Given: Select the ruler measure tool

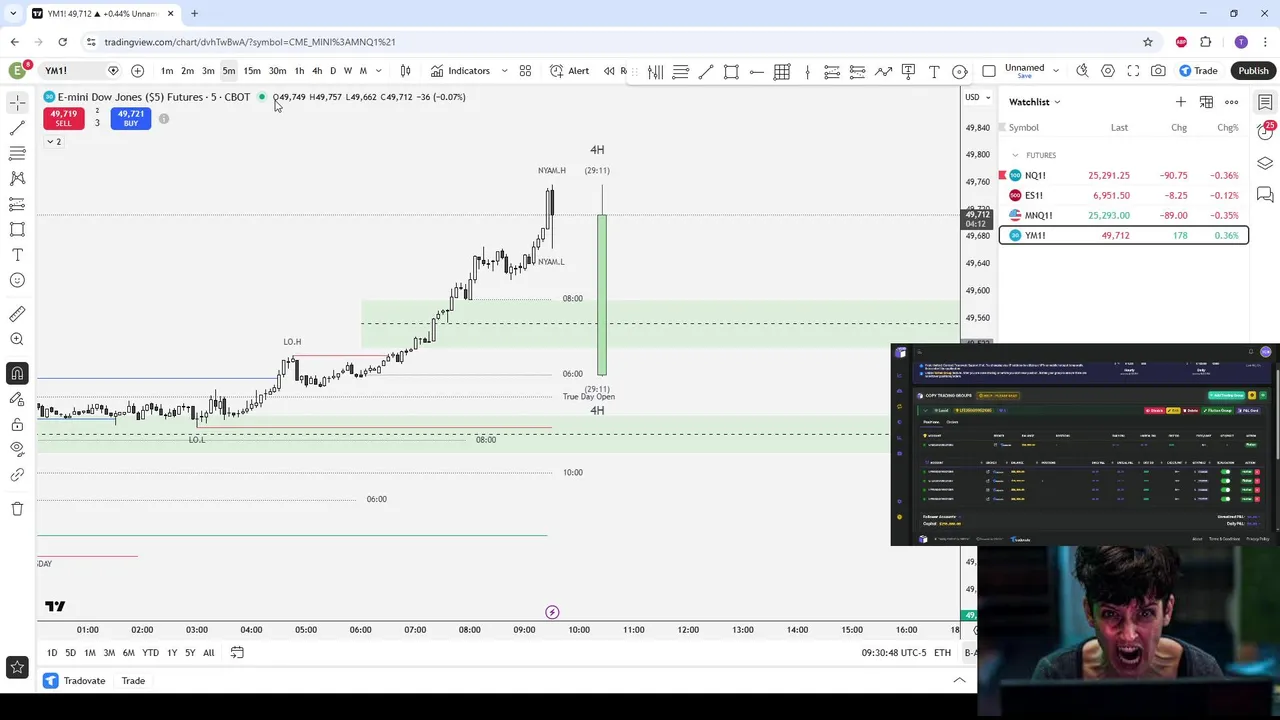Looking at the screenshot, I should [17, 314].
